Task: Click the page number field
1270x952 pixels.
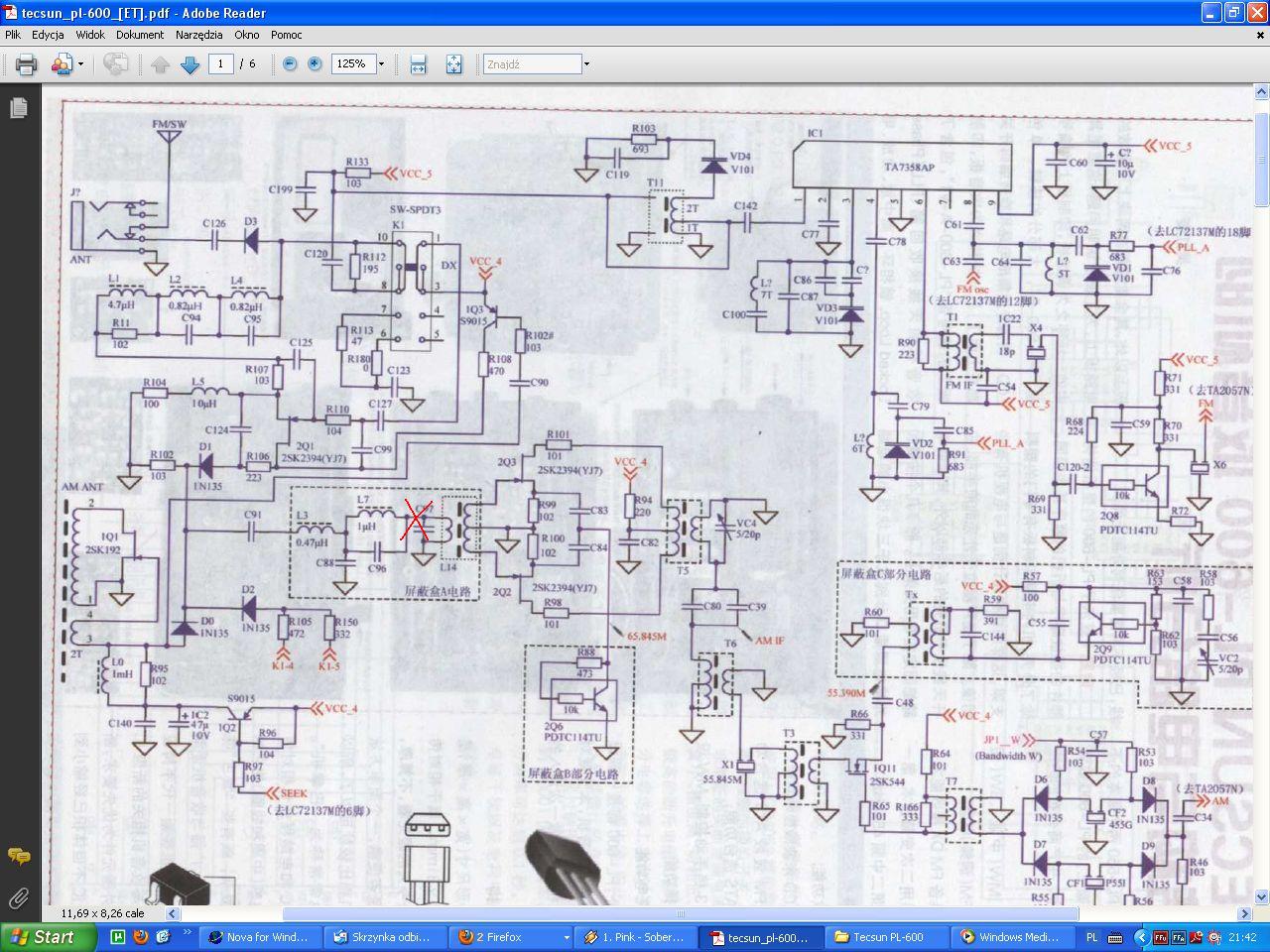Action: pos(221,64)
